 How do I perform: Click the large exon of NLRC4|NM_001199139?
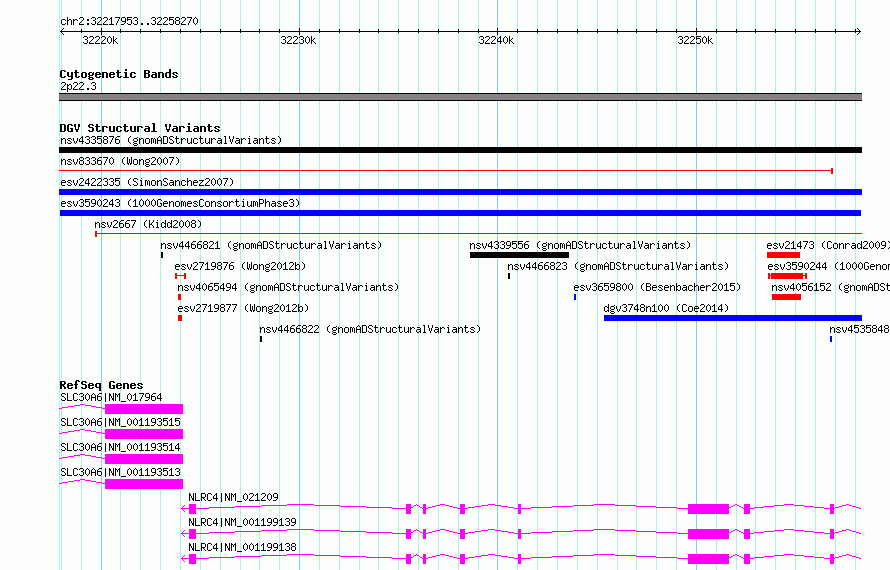click(708, 534)
